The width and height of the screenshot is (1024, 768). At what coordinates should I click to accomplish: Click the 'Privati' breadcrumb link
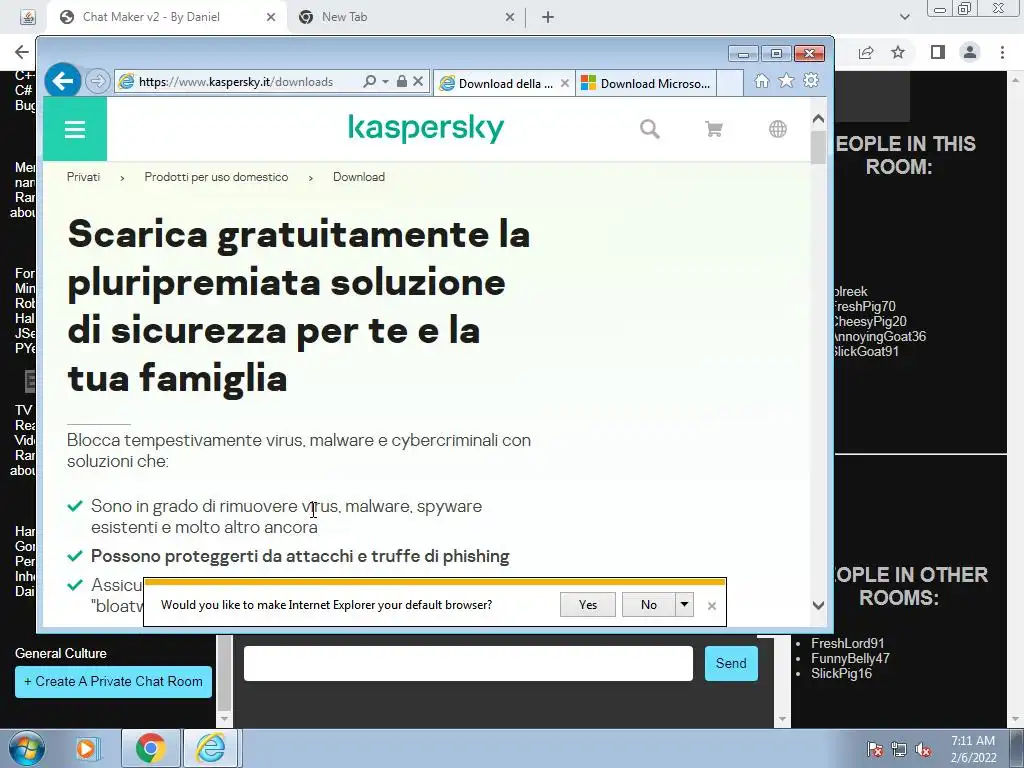(84, 177)
